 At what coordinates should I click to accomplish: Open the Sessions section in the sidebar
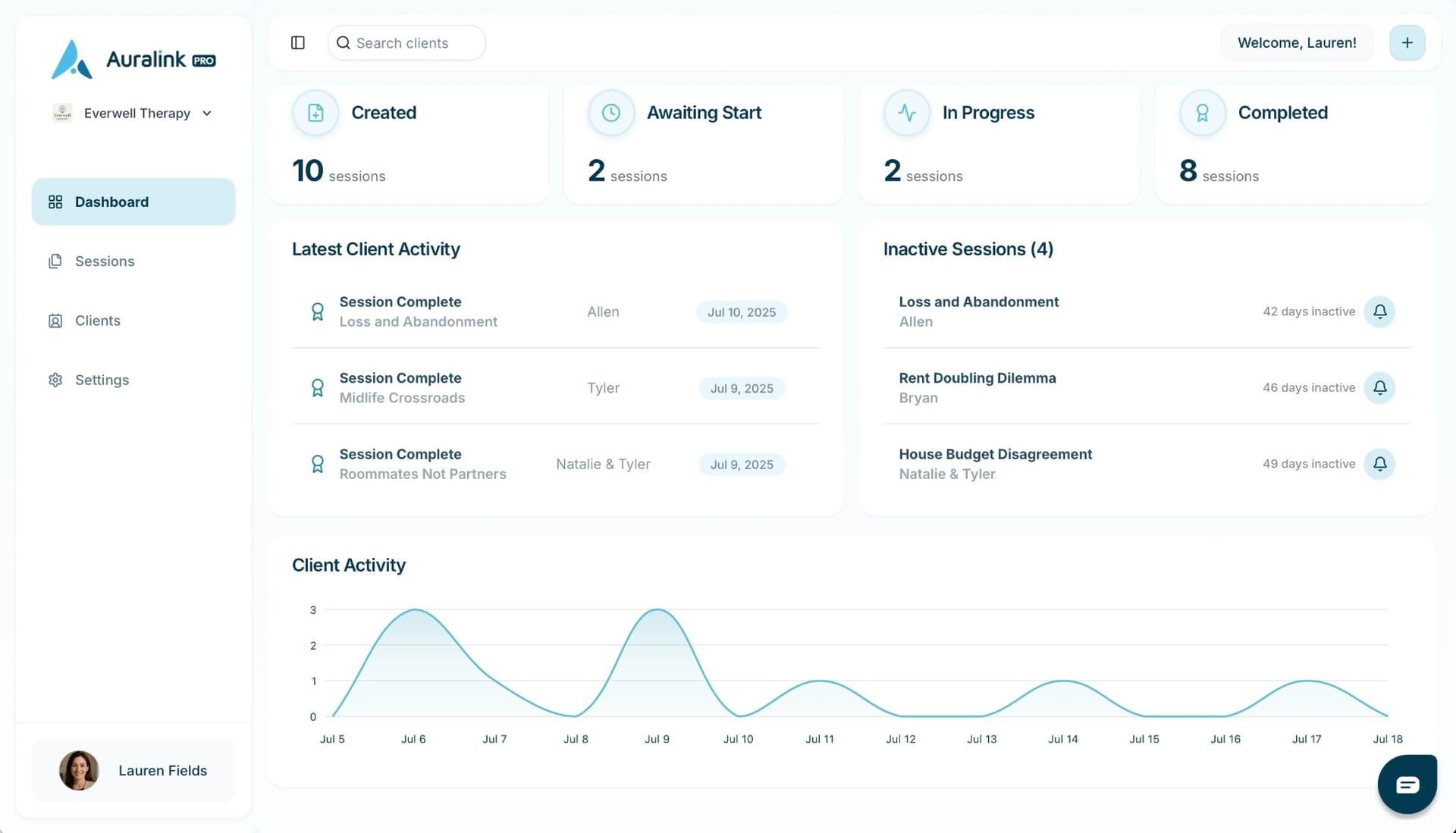(x=104, y=261)
